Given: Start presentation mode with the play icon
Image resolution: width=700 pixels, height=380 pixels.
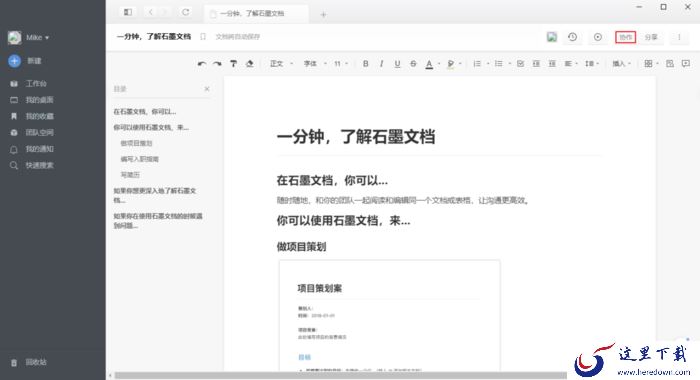Looking at the screenshot, I should click(598, 37).
